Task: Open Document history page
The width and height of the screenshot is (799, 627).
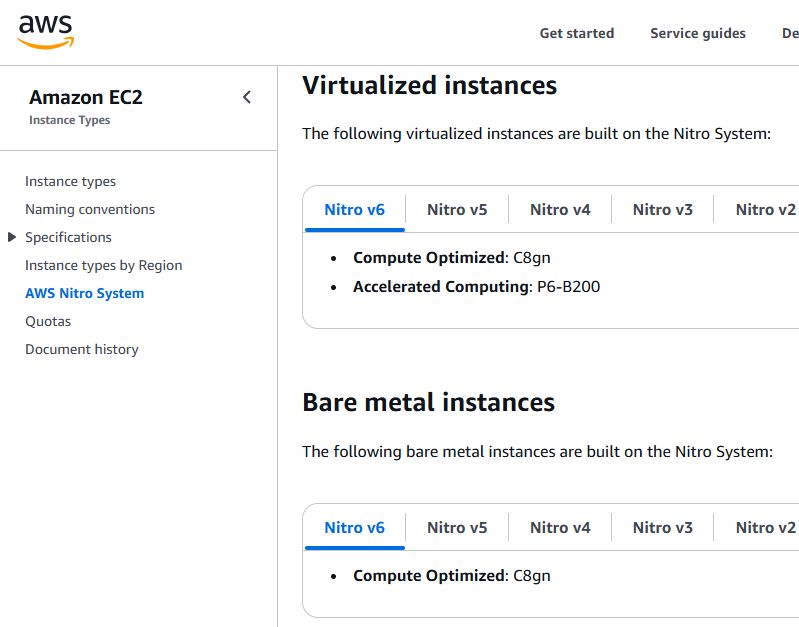Action: 82,350
